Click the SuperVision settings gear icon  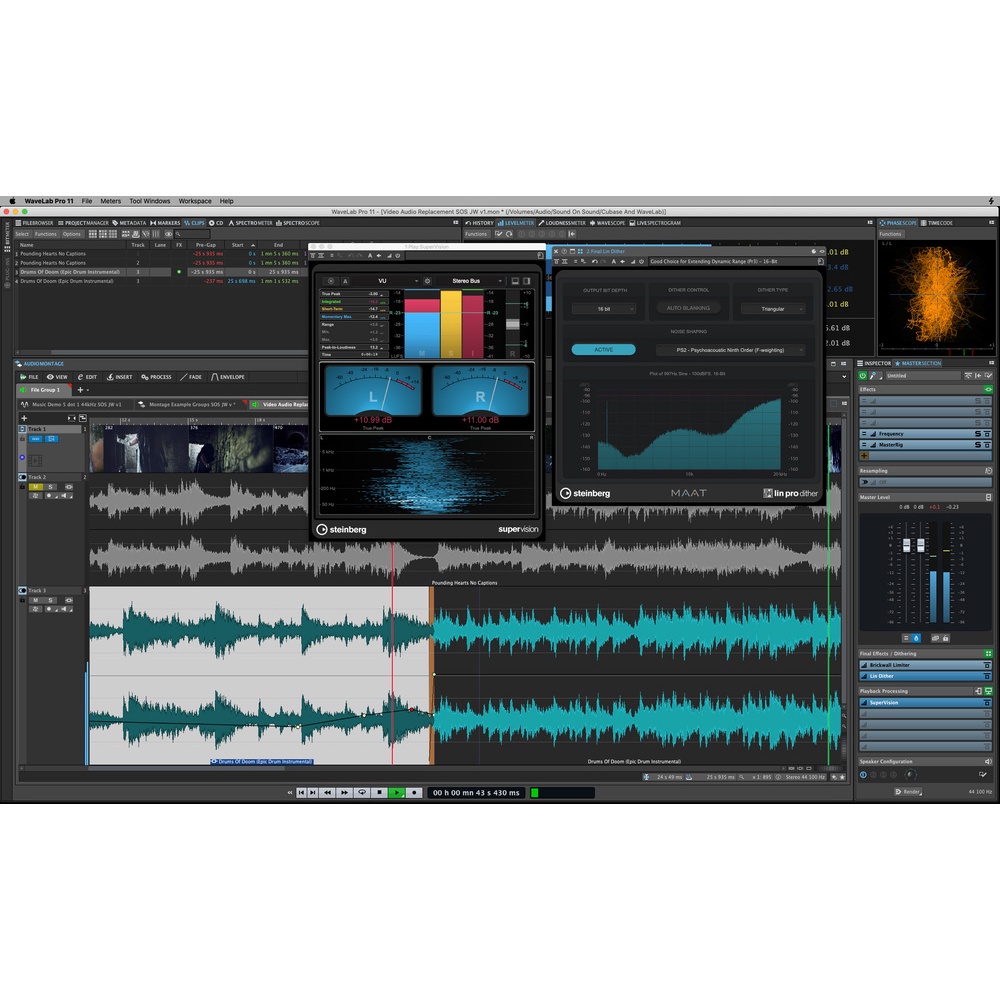[427, 281]
